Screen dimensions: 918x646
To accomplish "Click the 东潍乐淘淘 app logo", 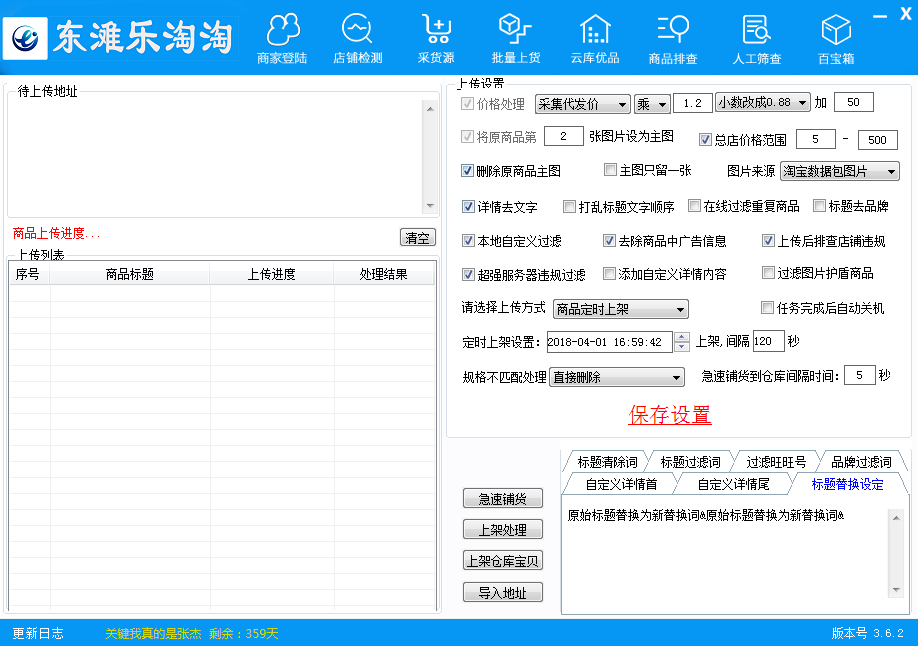I will (x=25, y=38).
